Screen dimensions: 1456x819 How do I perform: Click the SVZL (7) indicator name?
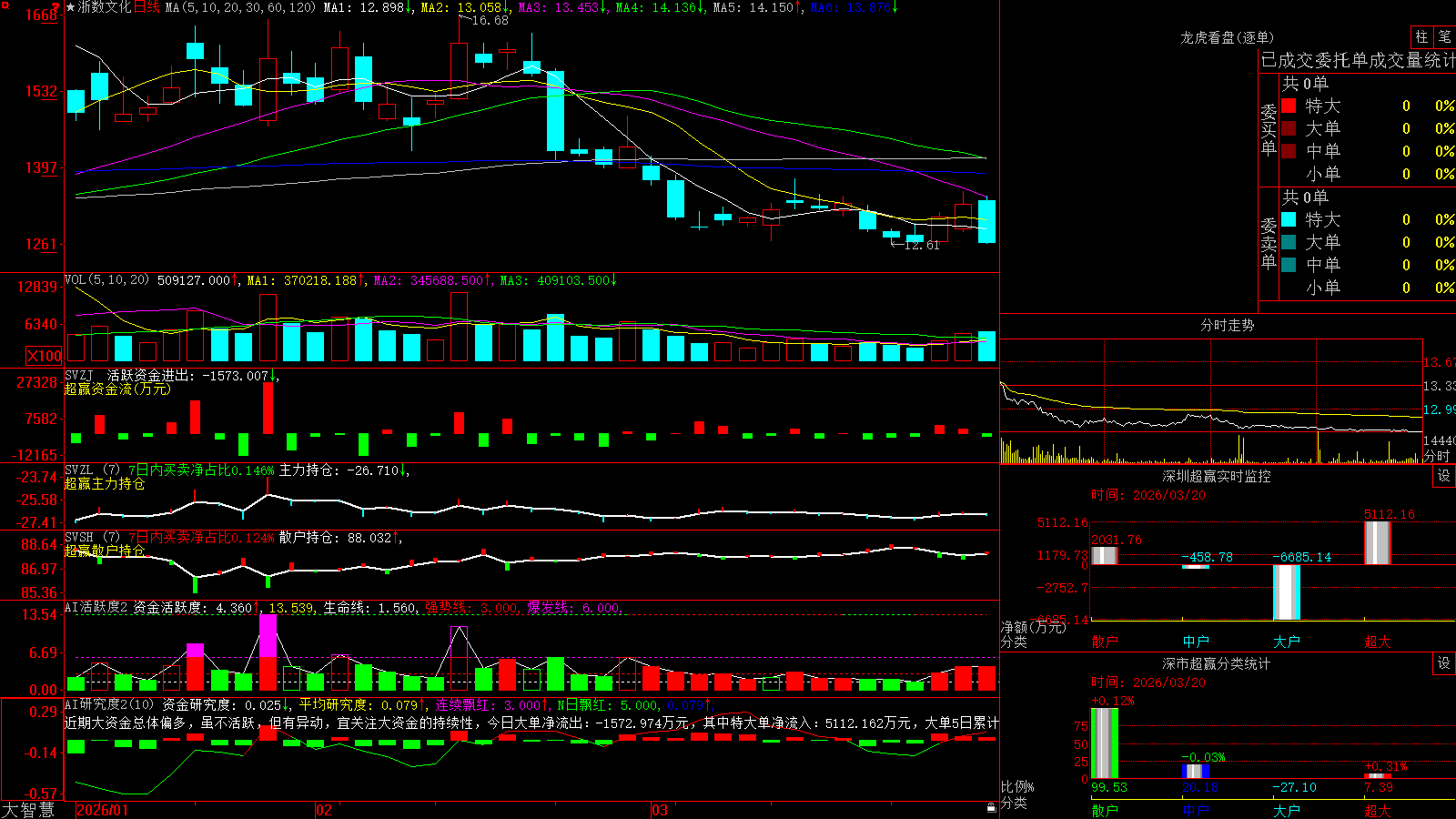point(92,470)
